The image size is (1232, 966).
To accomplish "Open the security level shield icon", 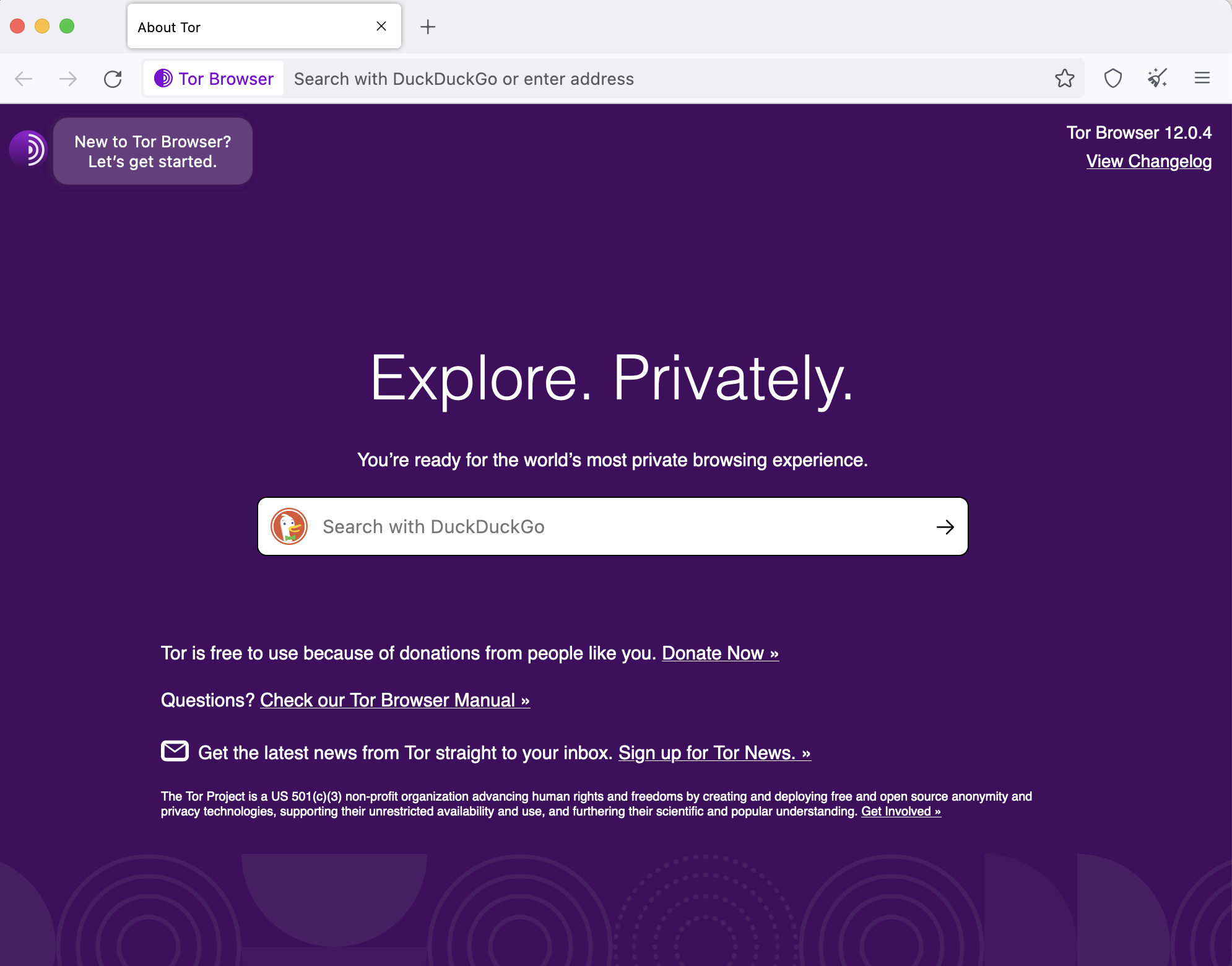I will click(1113, 79).
